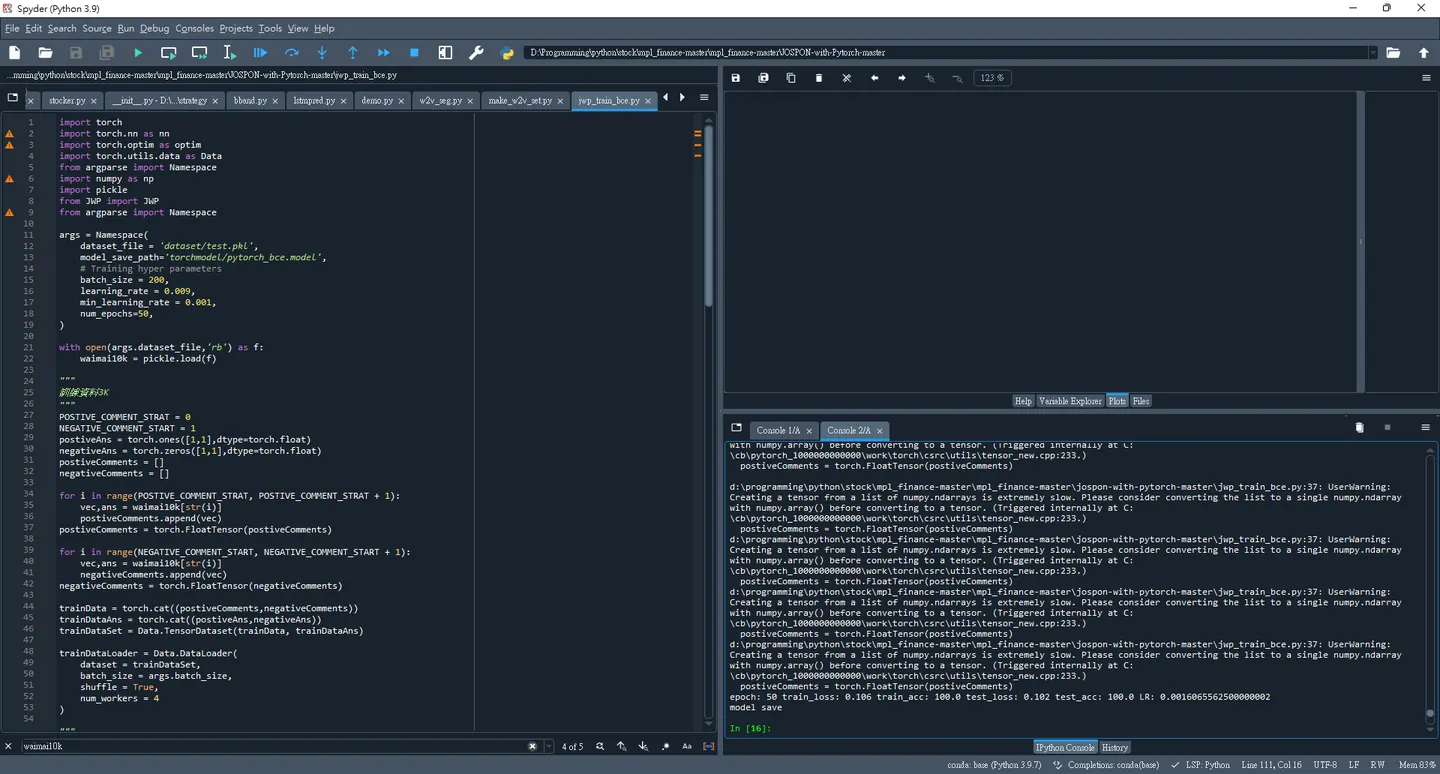Remove the plot with the trash icon
This screenshot has height=774, width=1440.
819,78
